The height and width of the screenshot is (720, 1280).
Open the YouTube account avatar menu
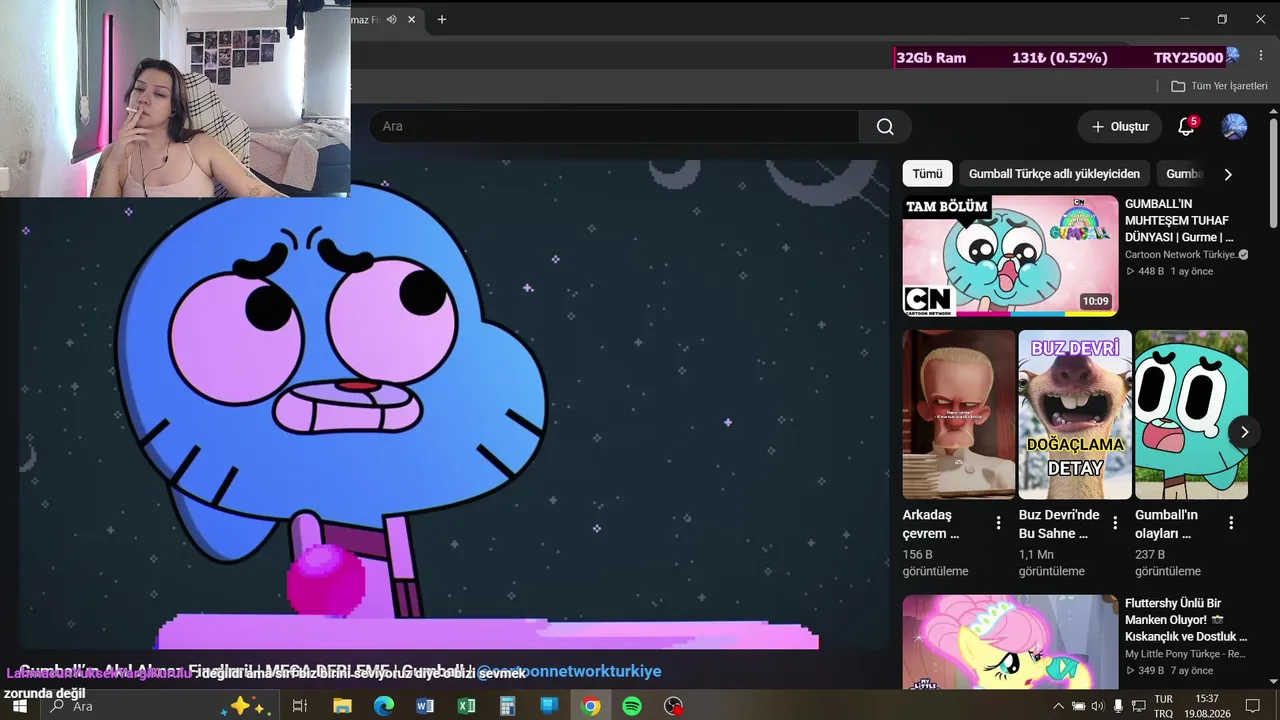point(1234,127)
